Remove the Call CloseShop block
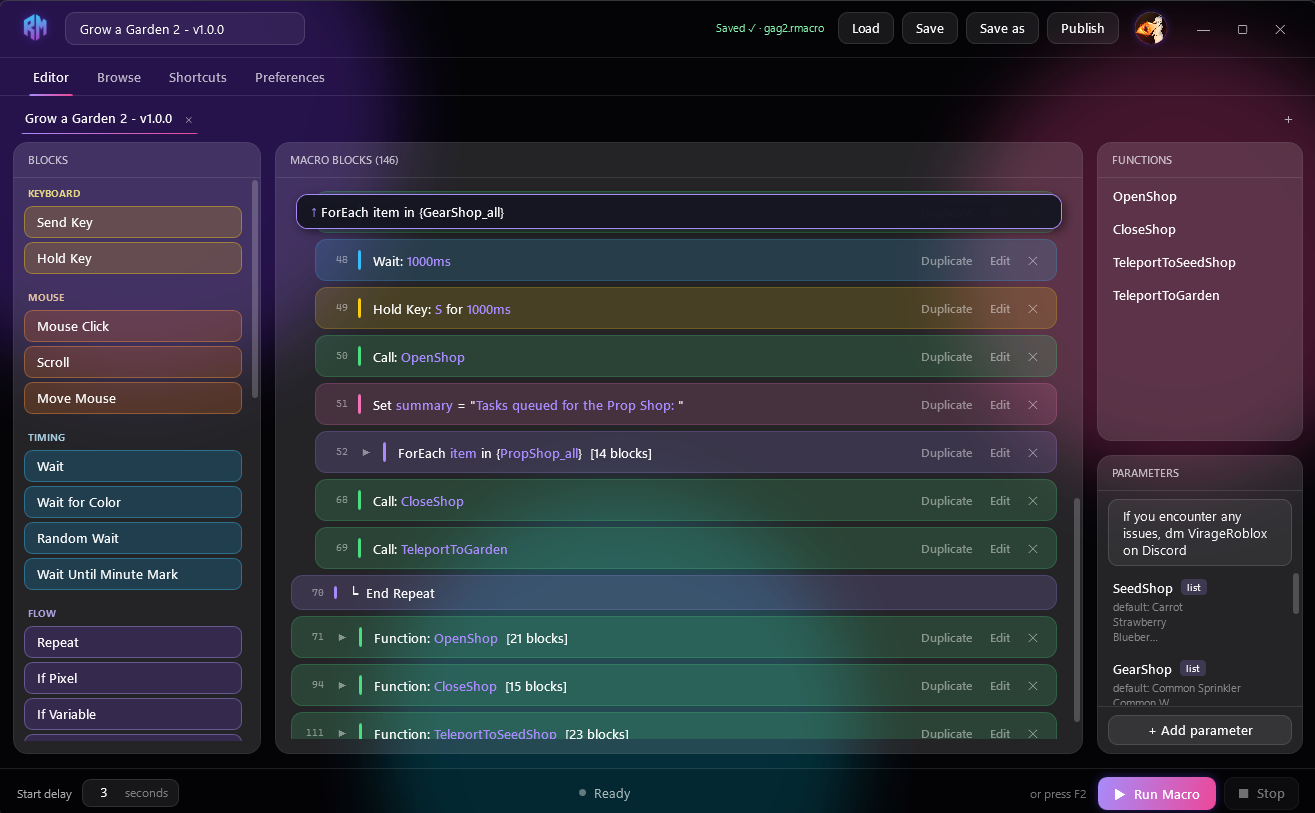 [x=1033, y=501]
